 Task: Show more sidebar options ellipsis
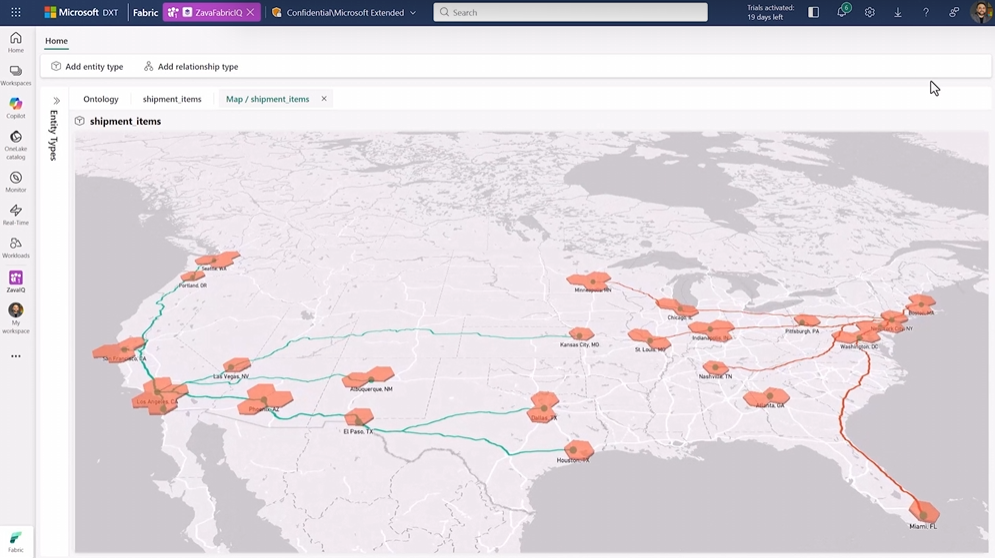pos(16,356)
